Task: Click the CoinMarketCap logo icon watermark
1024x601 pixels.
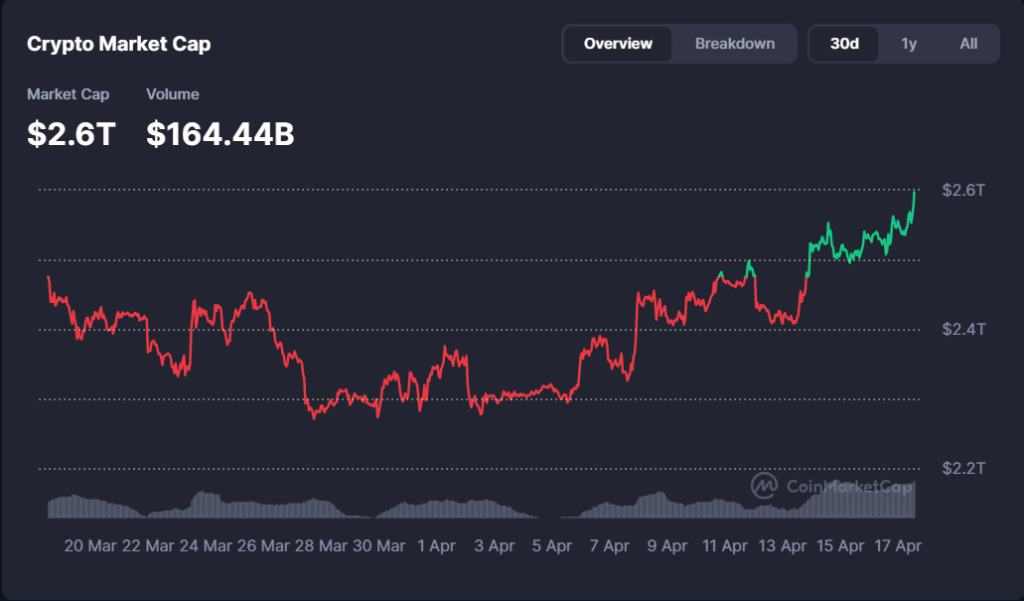Action: pyautogui.click(x=765, y=486)
